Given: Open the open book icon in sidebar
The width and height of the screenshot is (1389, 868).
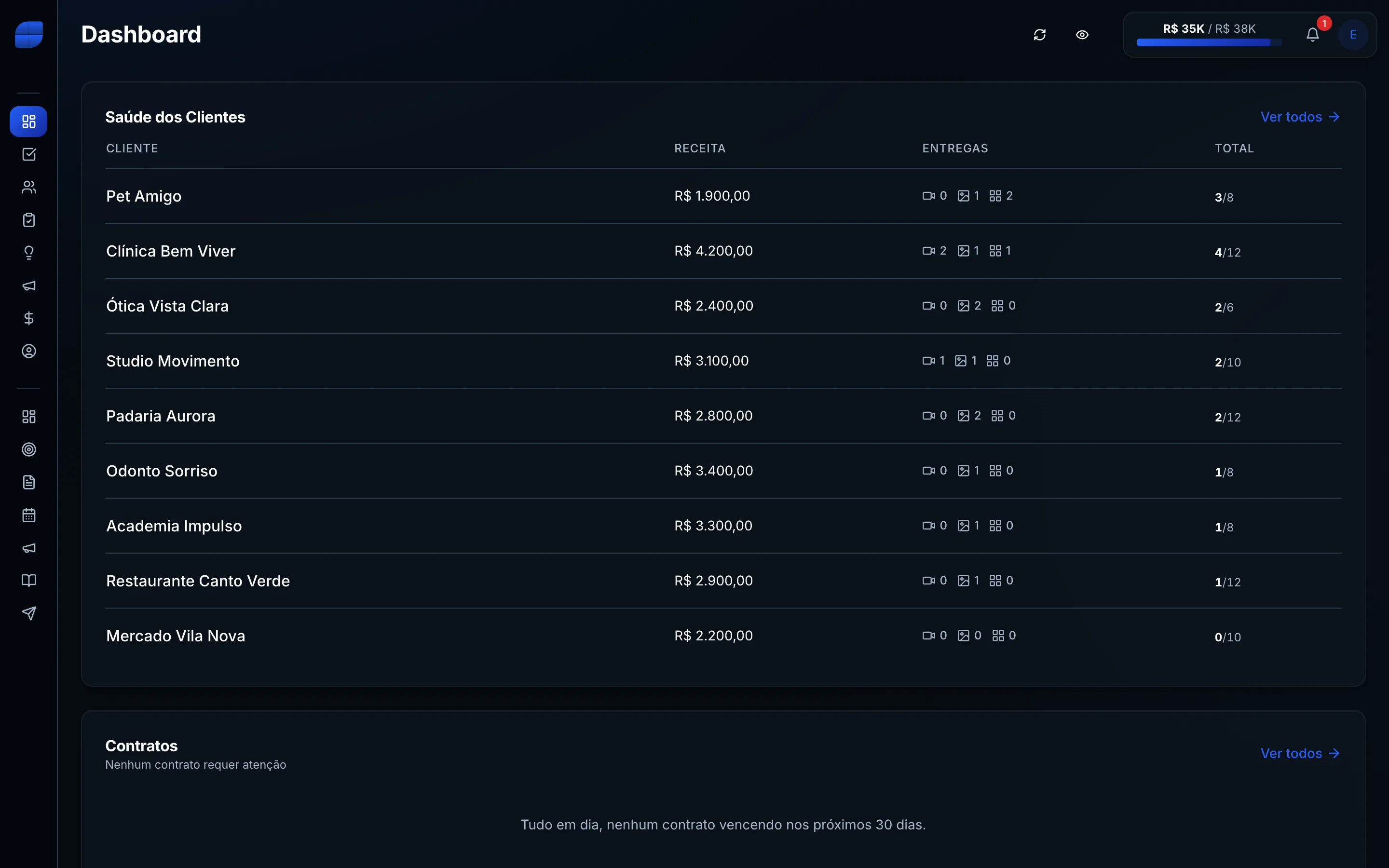Looking at the screenshot, I should (29, 581).
